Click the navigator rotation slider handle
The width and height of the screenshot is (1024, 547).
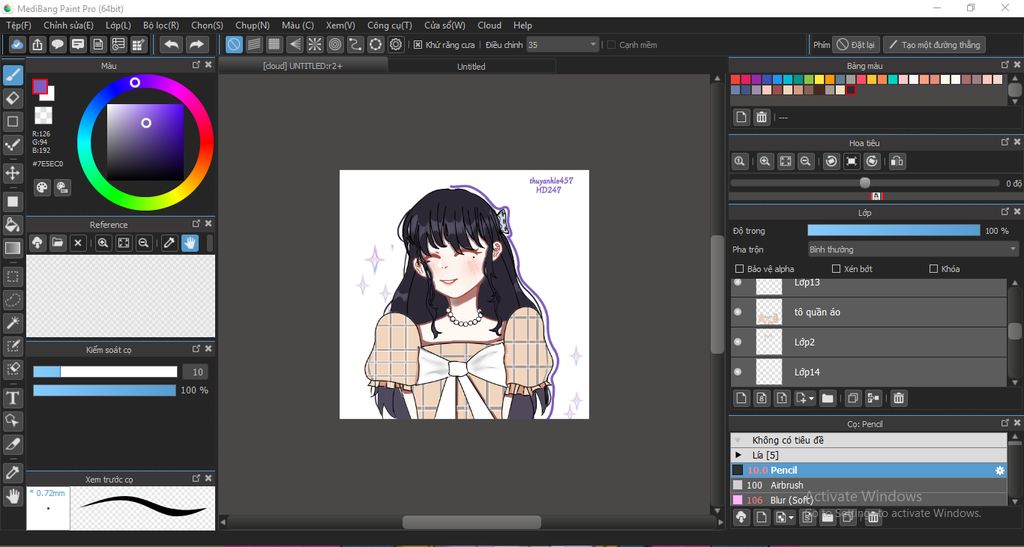pyautogui.click(x=865, y=183)
